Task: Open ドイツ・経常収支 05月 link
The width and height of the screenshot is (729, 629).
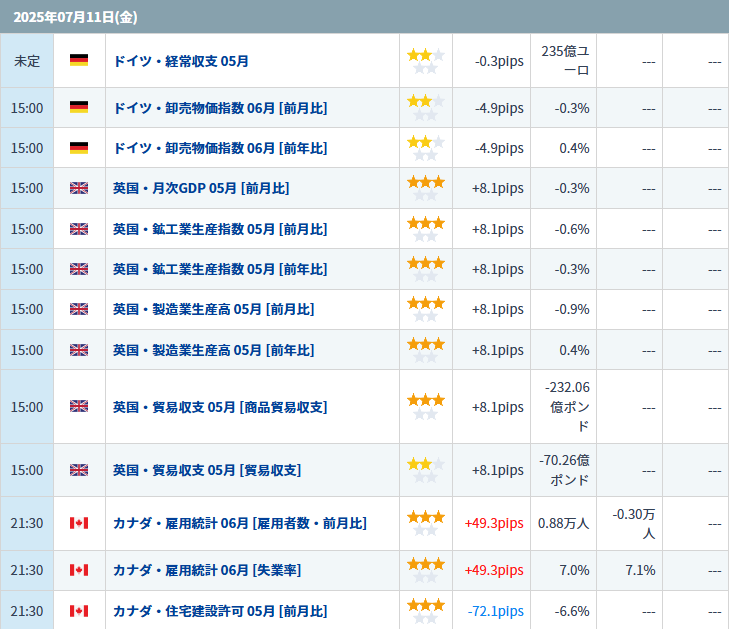Action: pos(181,61)
